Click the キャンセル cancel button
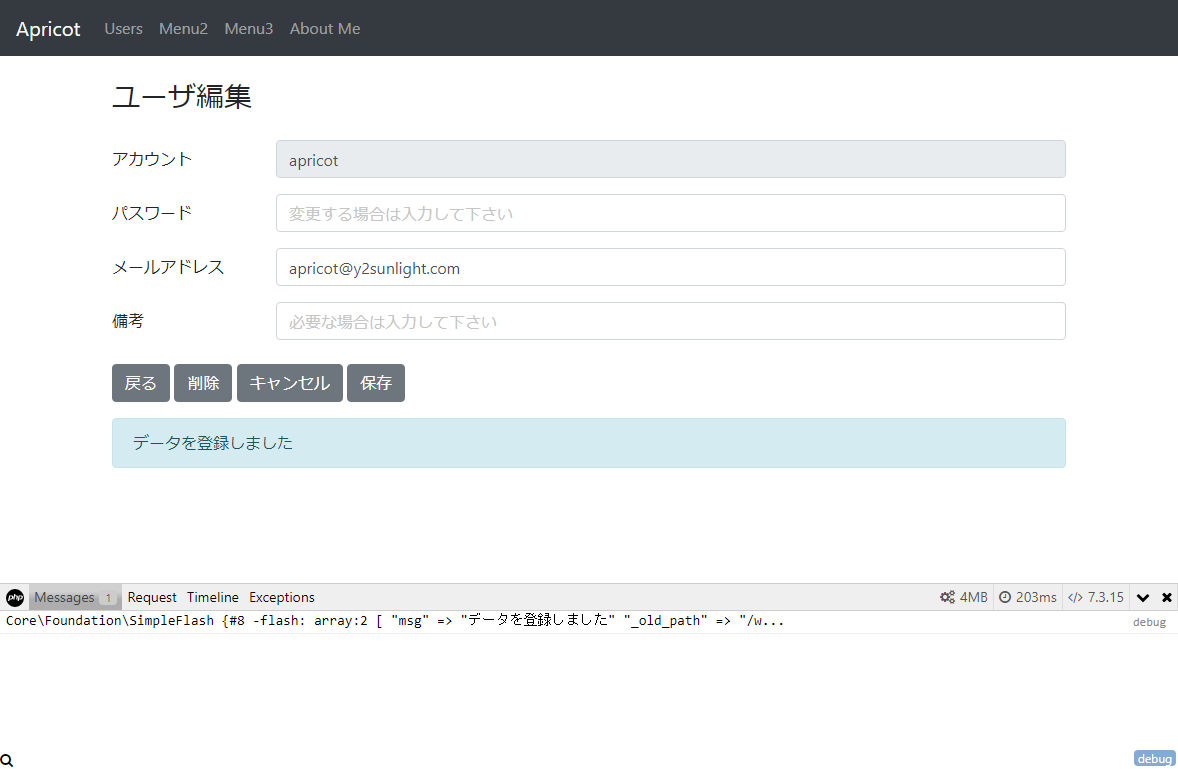 pos(289,383)
